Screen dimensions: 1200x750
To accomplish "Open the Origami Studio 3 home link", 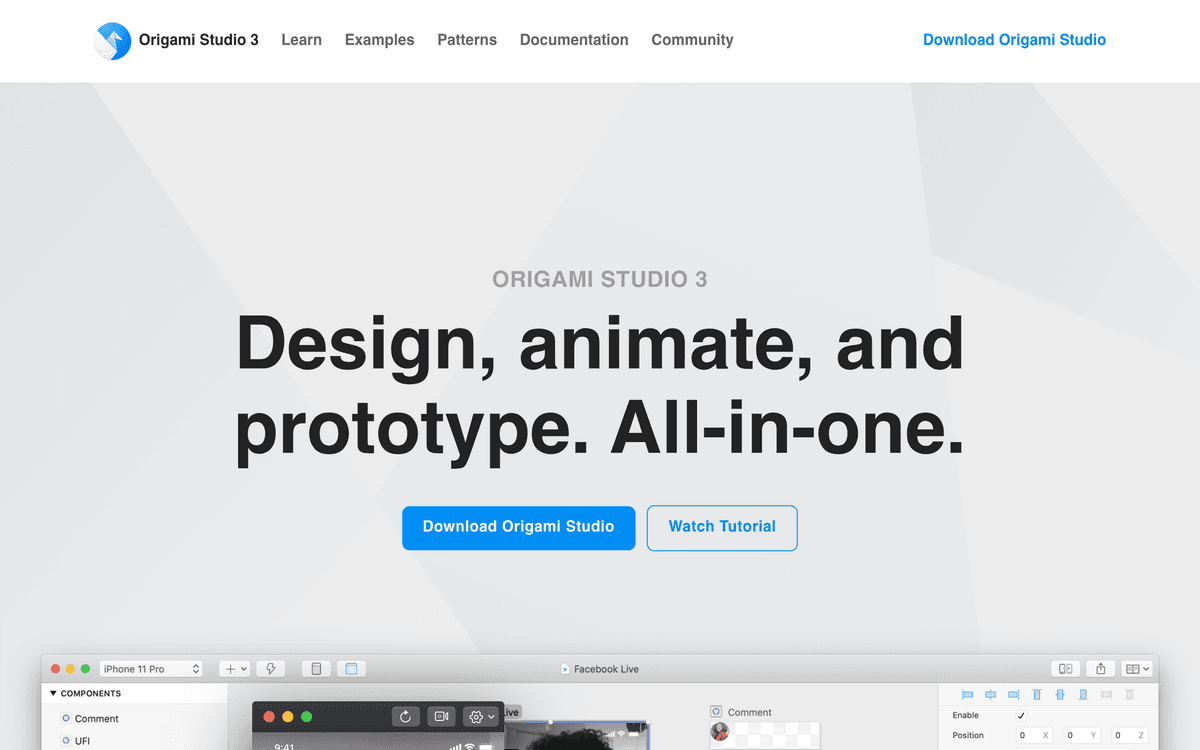I will pos(198,40).
